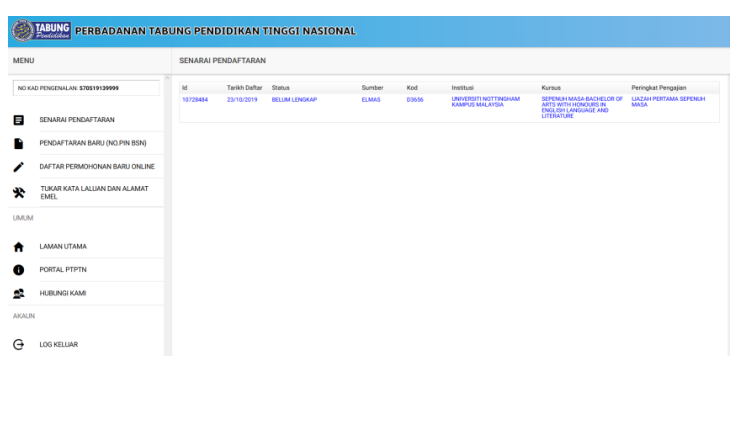
Task: Click the D3656 code link
Action: (415, 100)
